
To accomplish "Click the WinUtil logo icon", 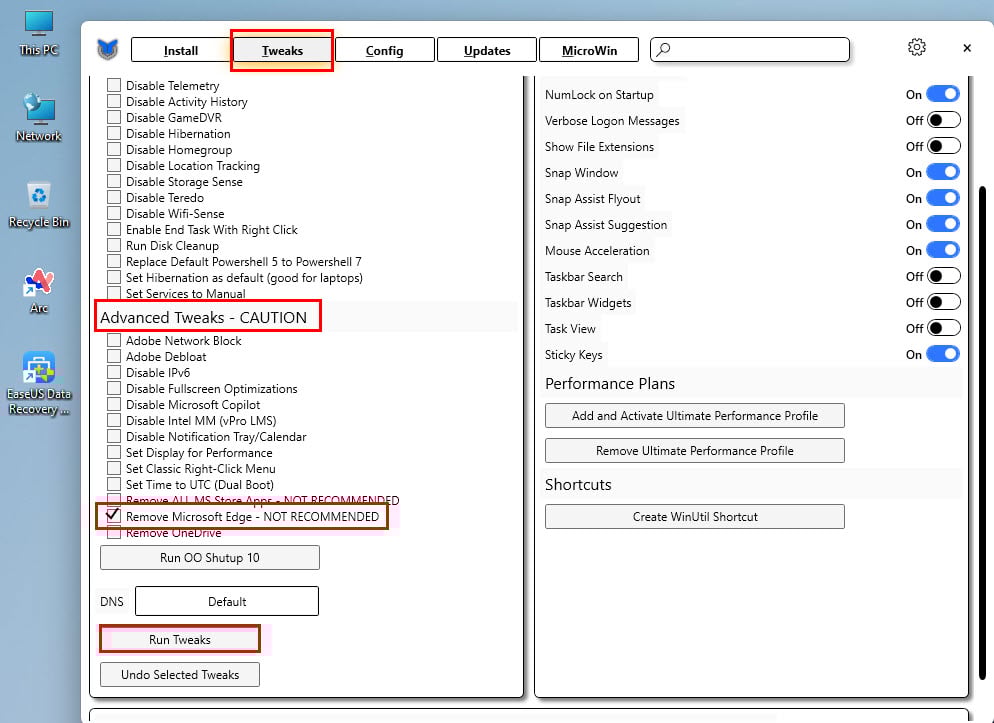I will tap(108, 49).
